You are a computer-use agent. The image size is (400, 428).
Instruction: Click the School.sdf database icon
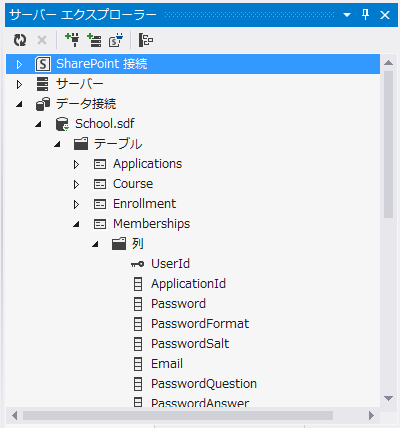tap(62, 124)
